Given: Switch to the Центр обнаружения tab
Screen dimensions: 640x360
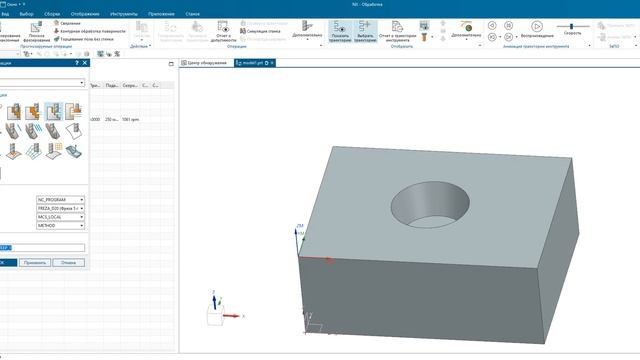Looking at the screenshot, I should pos(204,63).
